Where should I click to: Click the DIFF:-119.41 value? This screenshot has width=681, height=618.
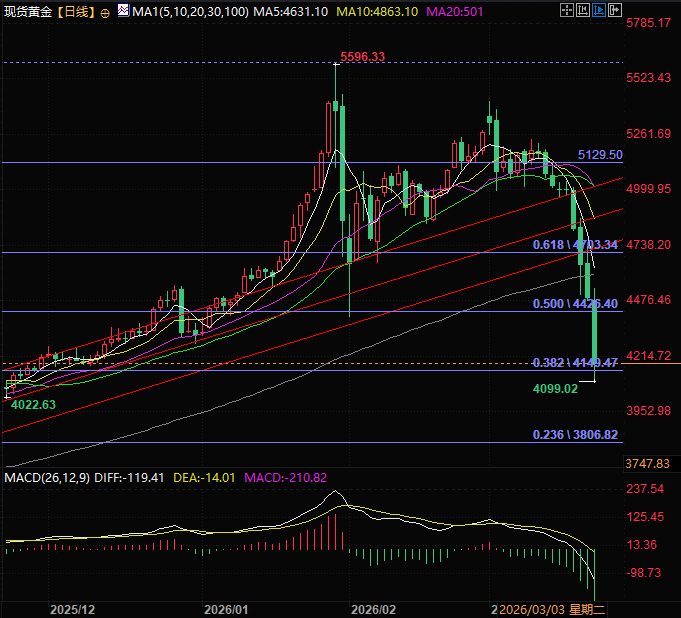click(x=129, y=478)
